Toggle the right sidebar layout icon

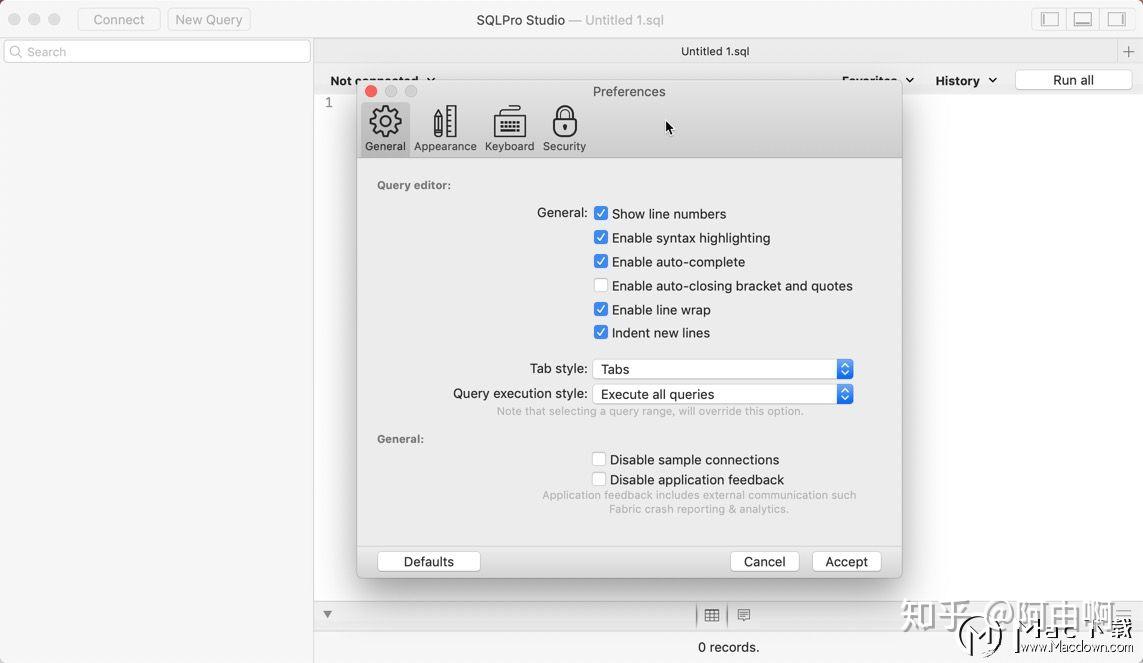[1116, 18]
